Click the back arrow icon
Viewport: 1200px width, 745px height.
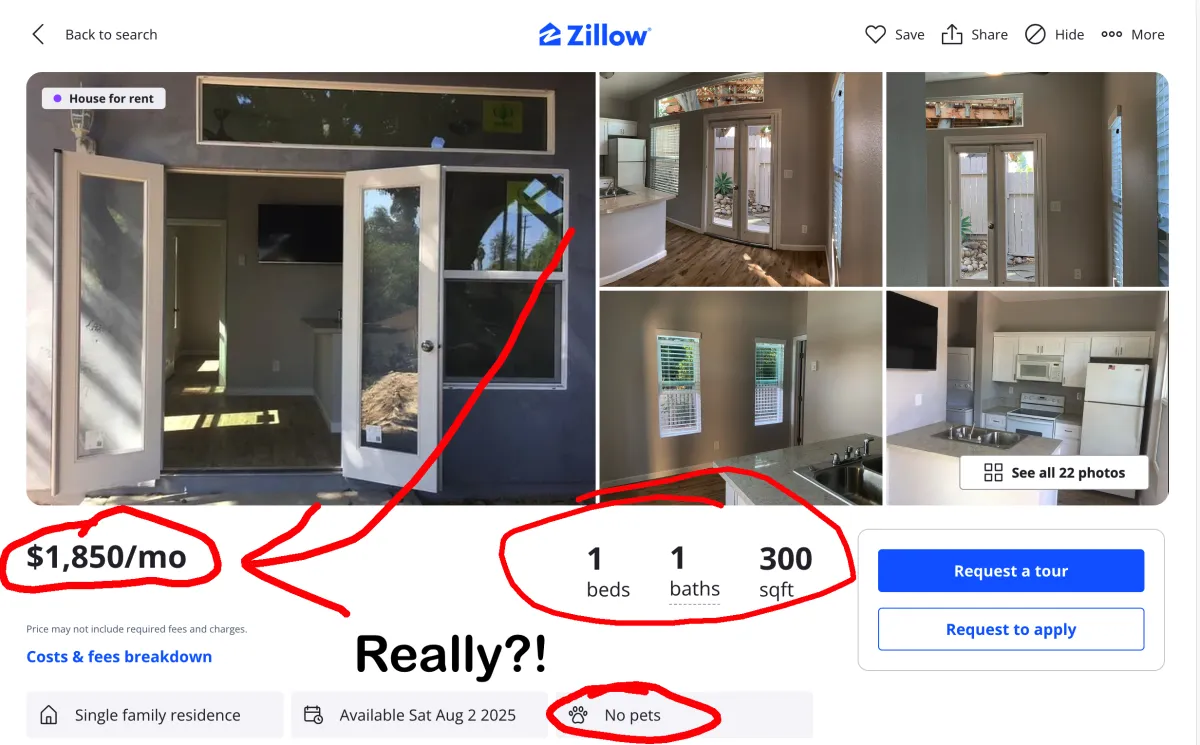[x=38, y=35]
